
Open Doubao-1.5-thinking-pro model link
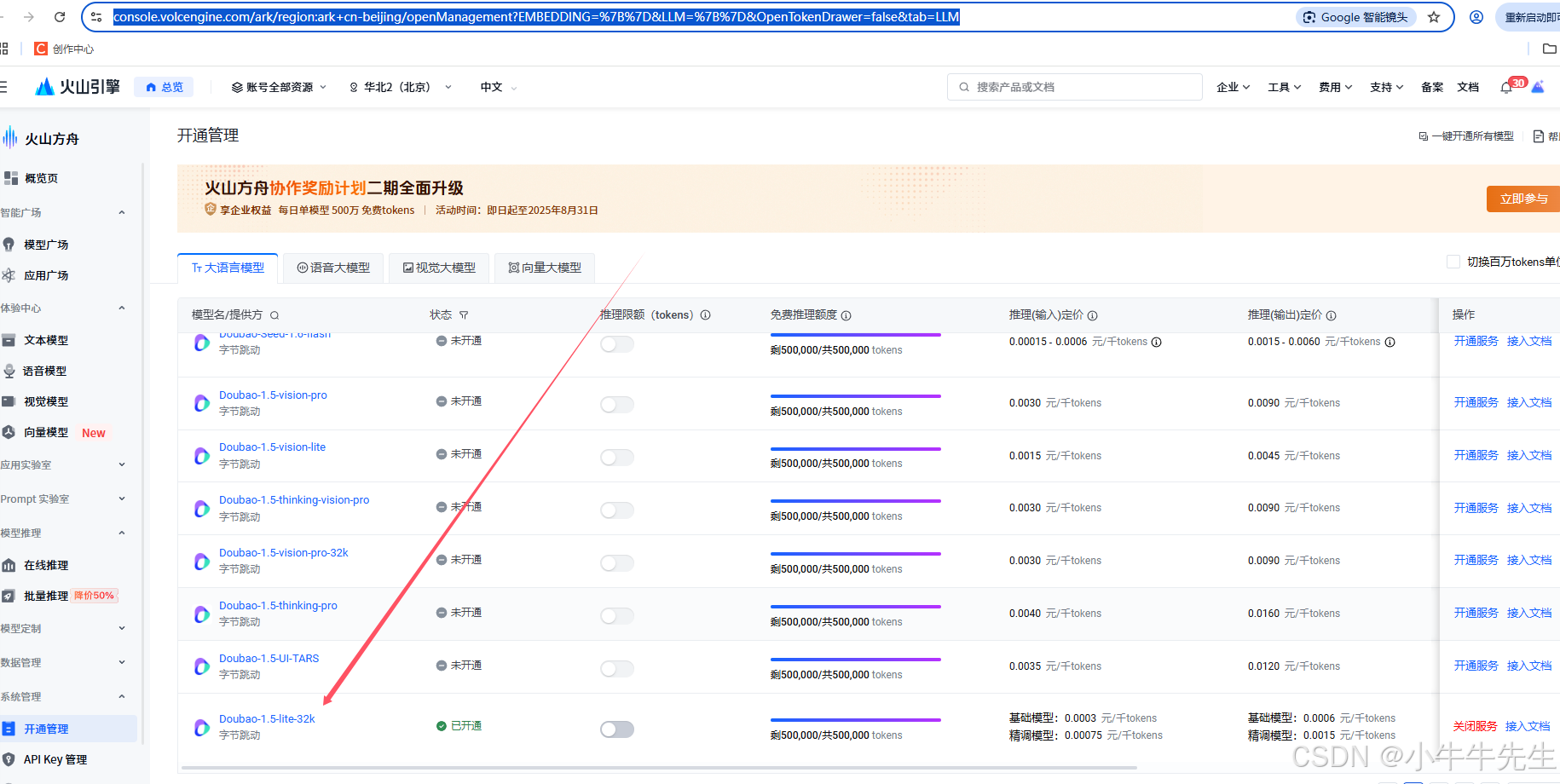tap(278, 606)
